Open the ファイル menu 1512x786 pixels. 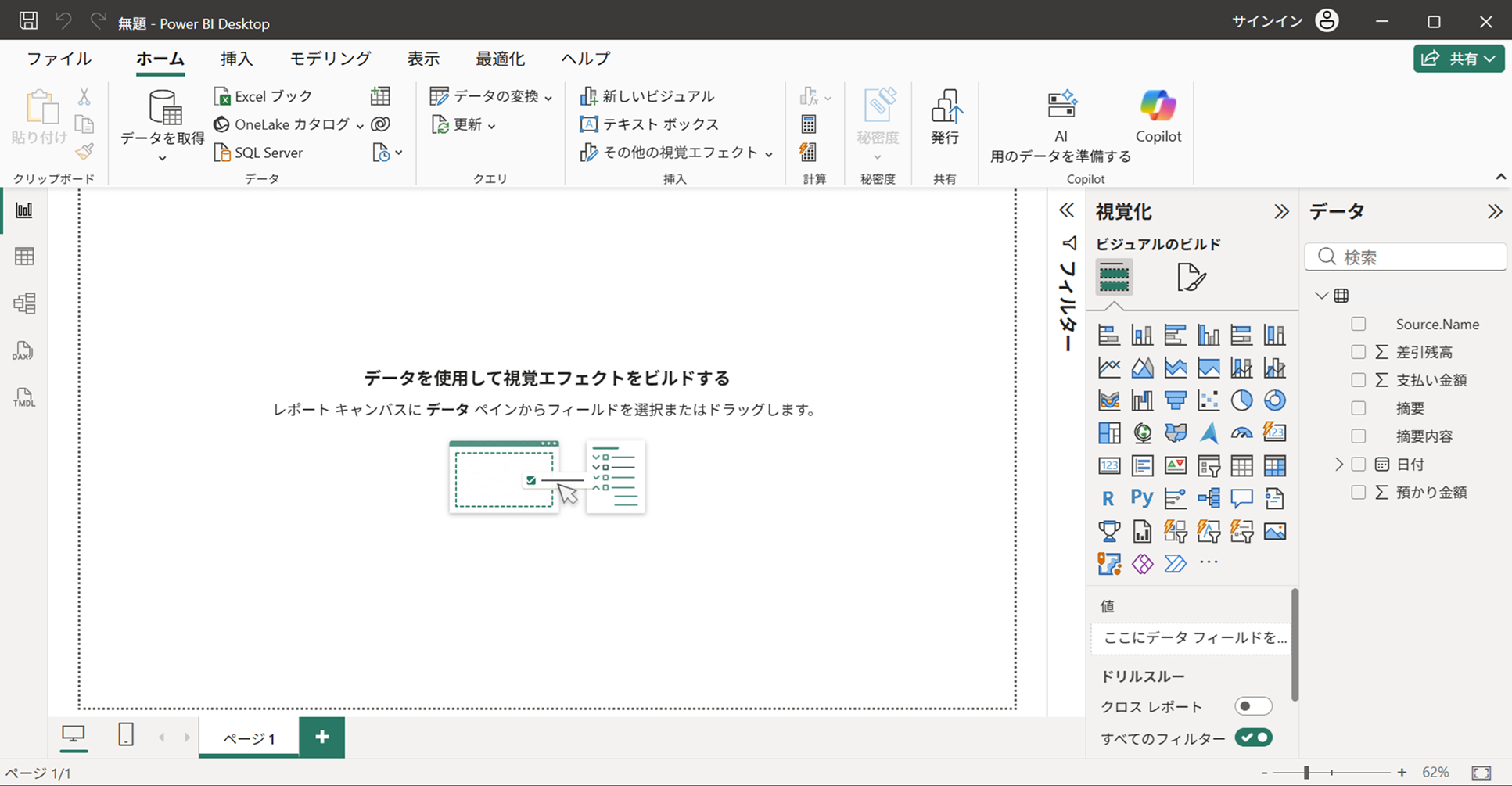tap(58, 58)
